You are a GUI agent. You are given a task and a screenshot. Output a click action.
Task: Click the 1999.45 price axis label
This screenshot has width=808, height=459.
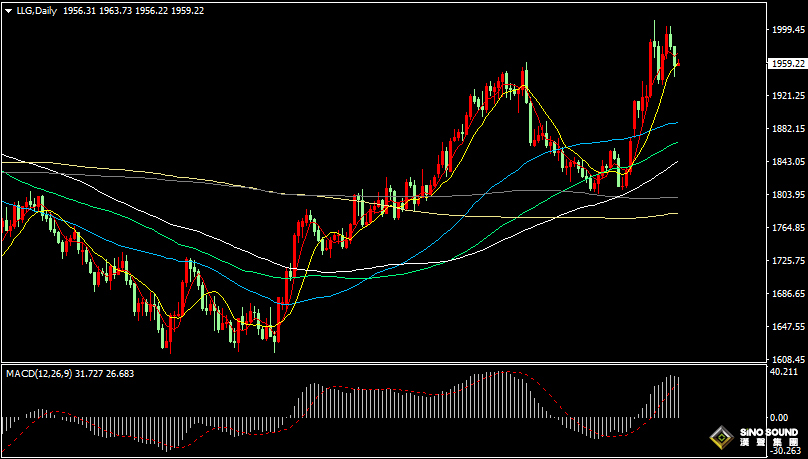pyautogui.click(x=788, y=30)
